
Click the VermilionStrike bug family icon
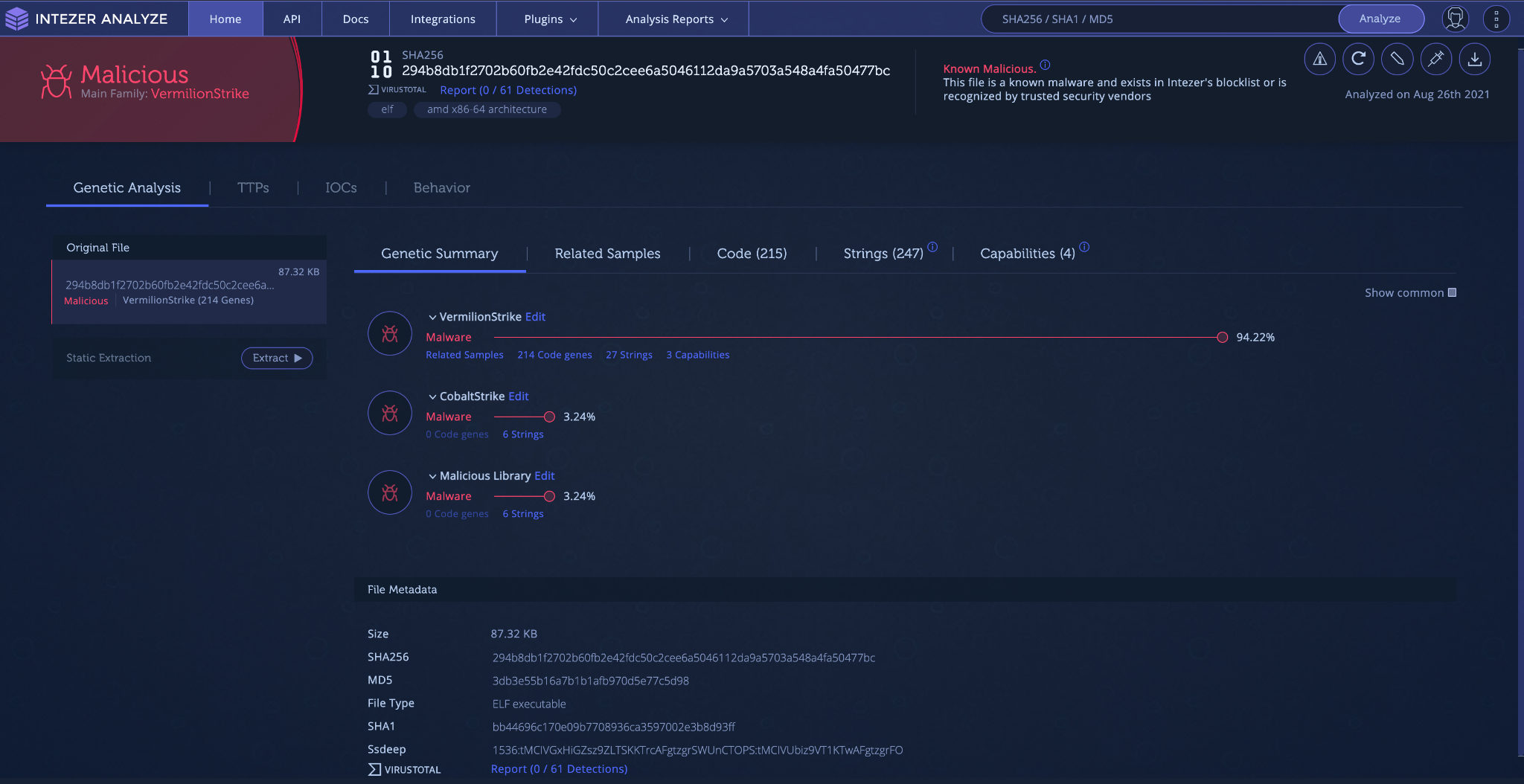390,333
